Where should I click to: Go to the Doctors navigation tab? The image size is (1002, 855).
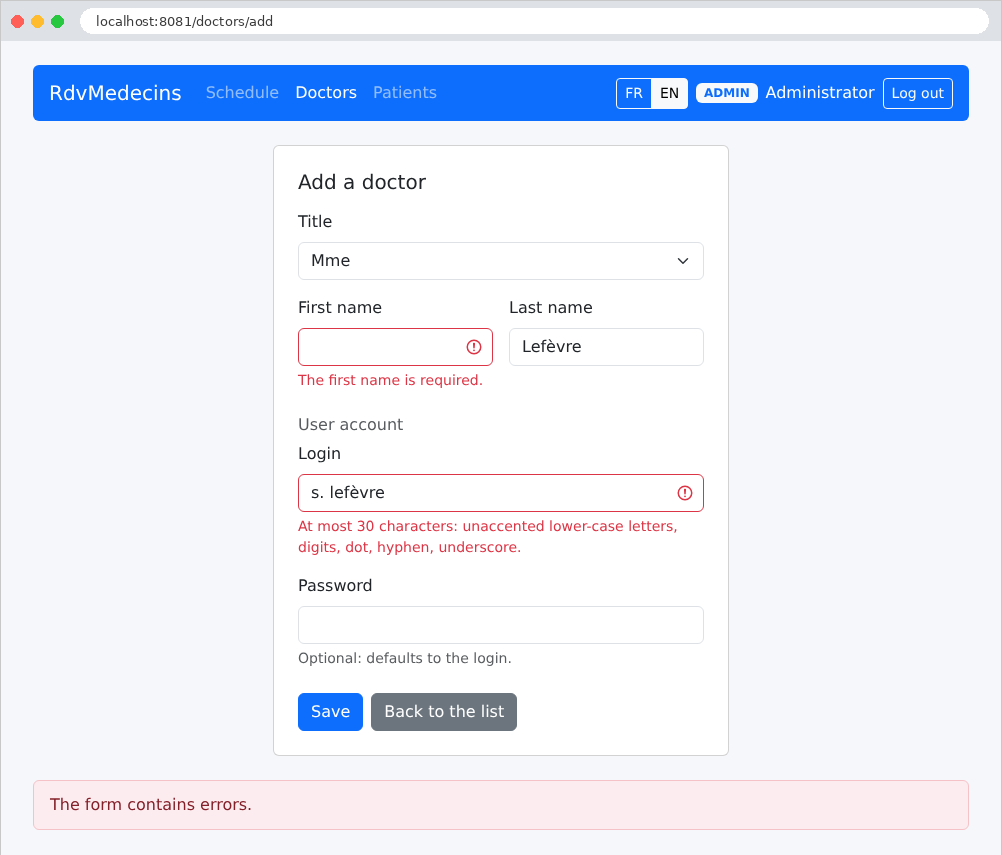(326, 93)
